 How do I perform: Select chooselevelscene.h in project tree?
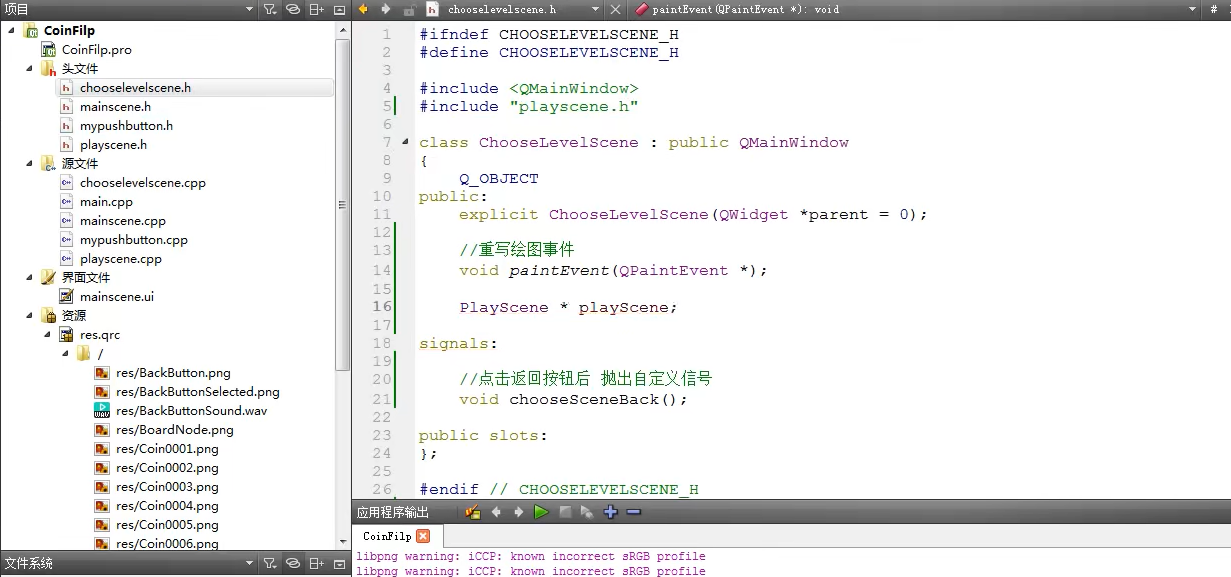[x=135, y=88]
